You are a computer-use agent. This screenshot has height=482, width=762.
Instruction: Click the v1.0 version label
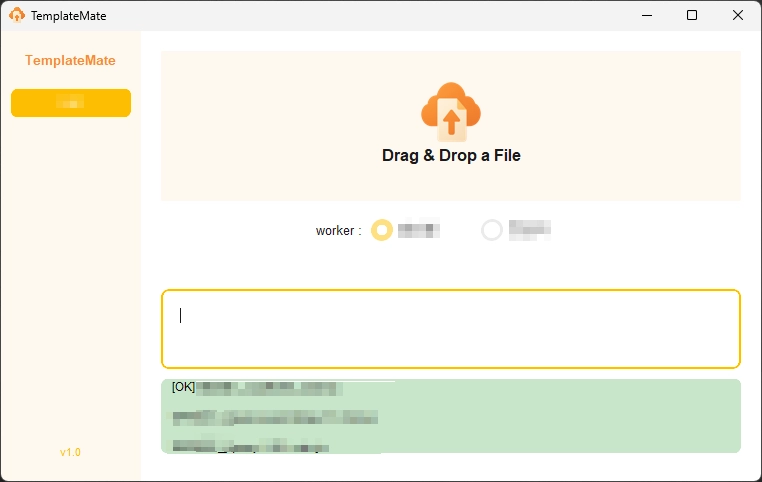point(70,452)
